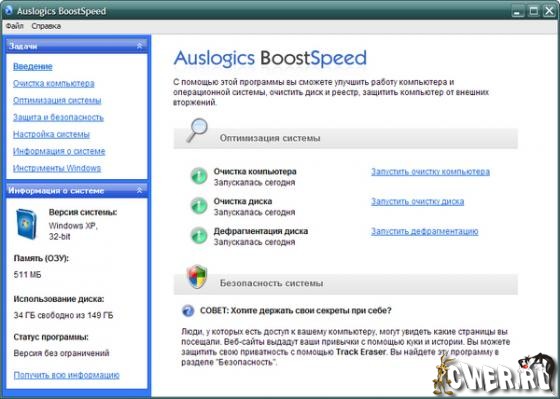Screen dimensions: 560x399
Task: Click Получить всю информацию link
Action: click(x=66, y=375)
